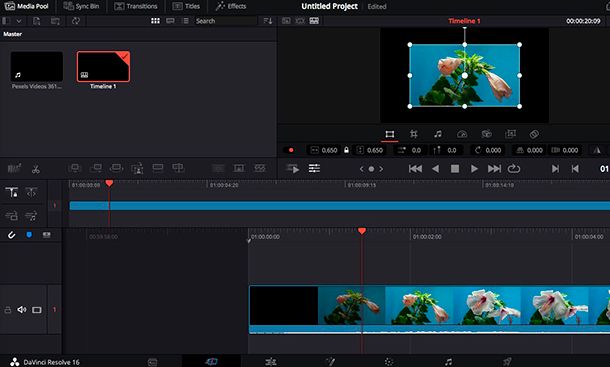
Task: Toggle Video Only edit option
Action: pyautogui.click(x=12, y=215)
